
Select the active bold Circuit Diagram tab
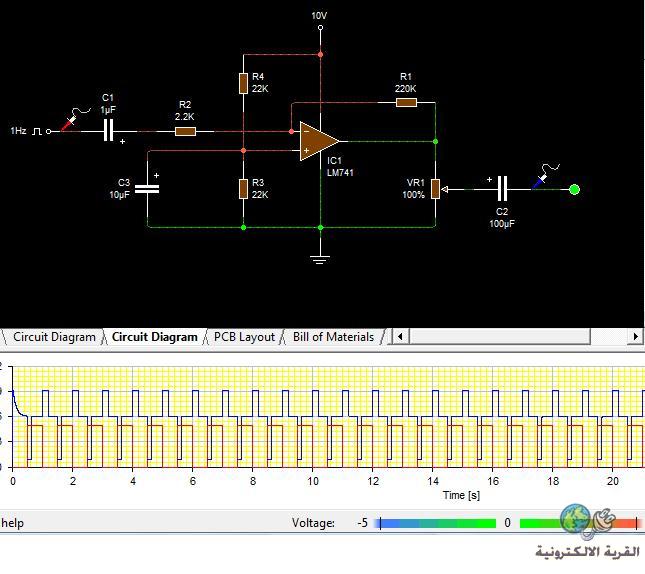[x=154, y=337]
